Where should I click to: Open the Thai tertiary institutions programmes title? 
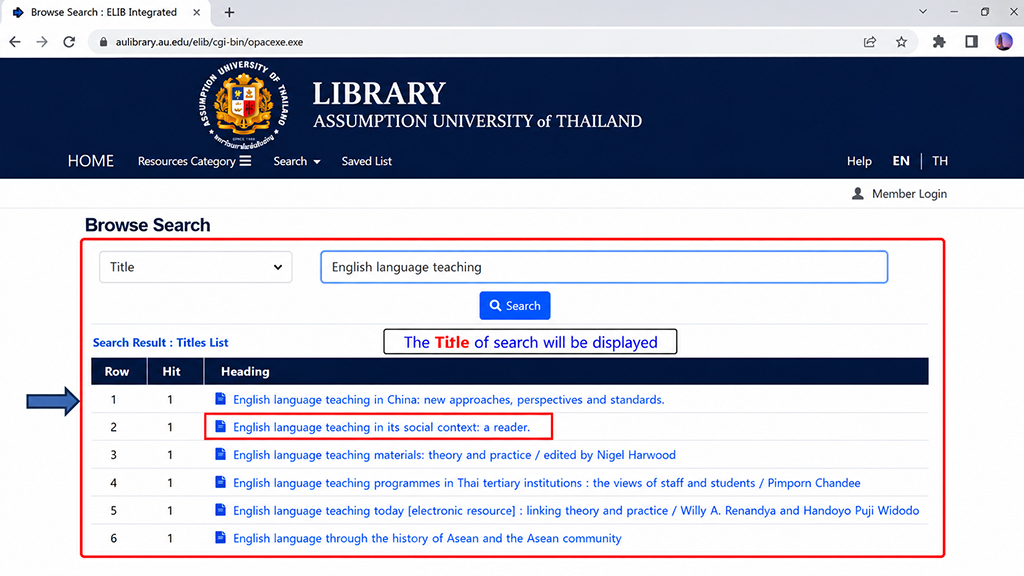(x=547, y=483)
